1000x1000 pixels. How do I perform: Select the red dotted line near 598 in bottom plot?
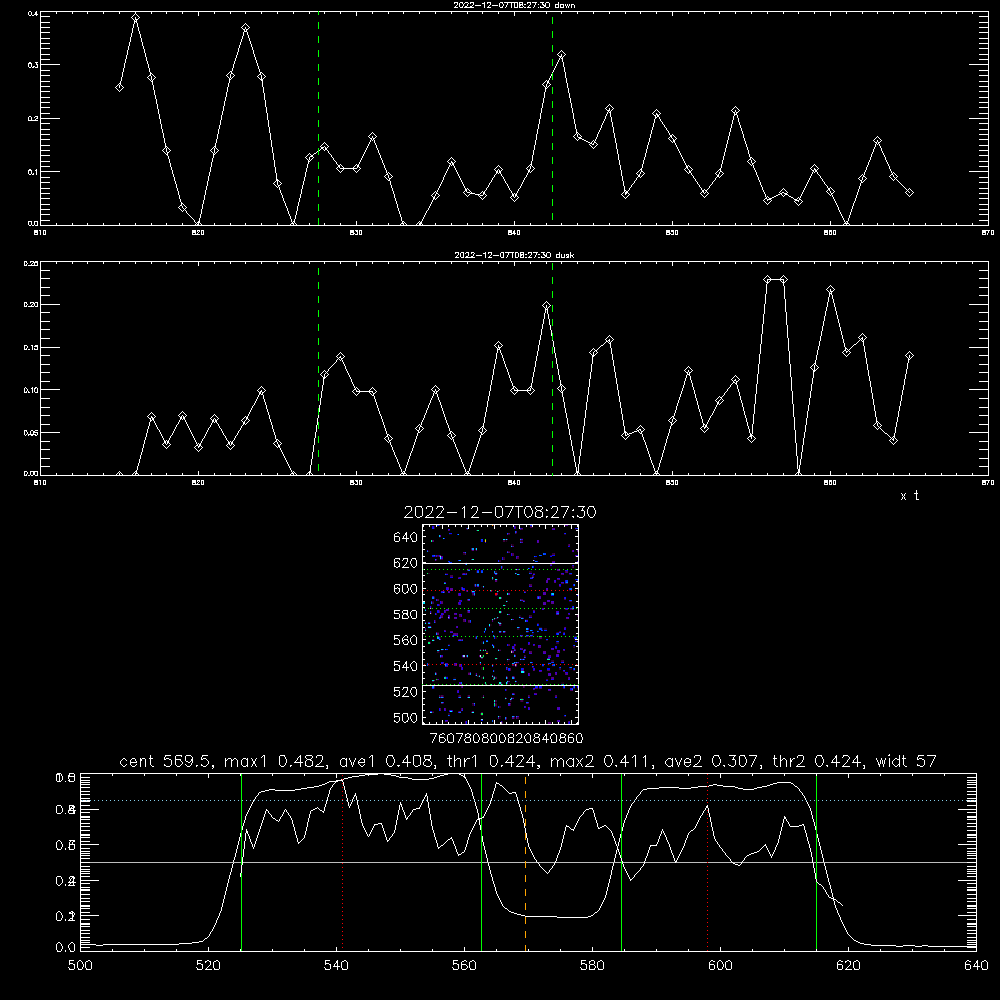pos(707,862)
